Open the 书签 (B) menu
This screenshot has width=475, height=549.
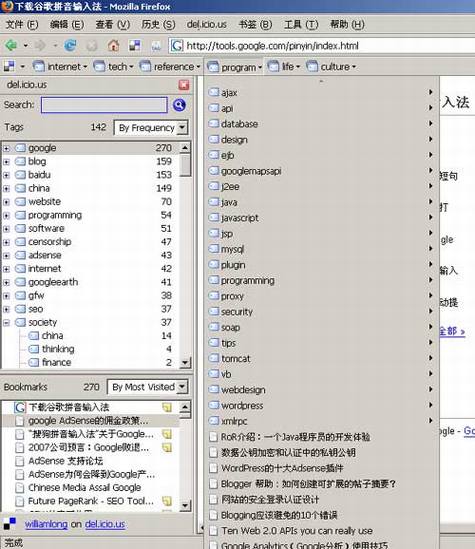pos(255,25)
